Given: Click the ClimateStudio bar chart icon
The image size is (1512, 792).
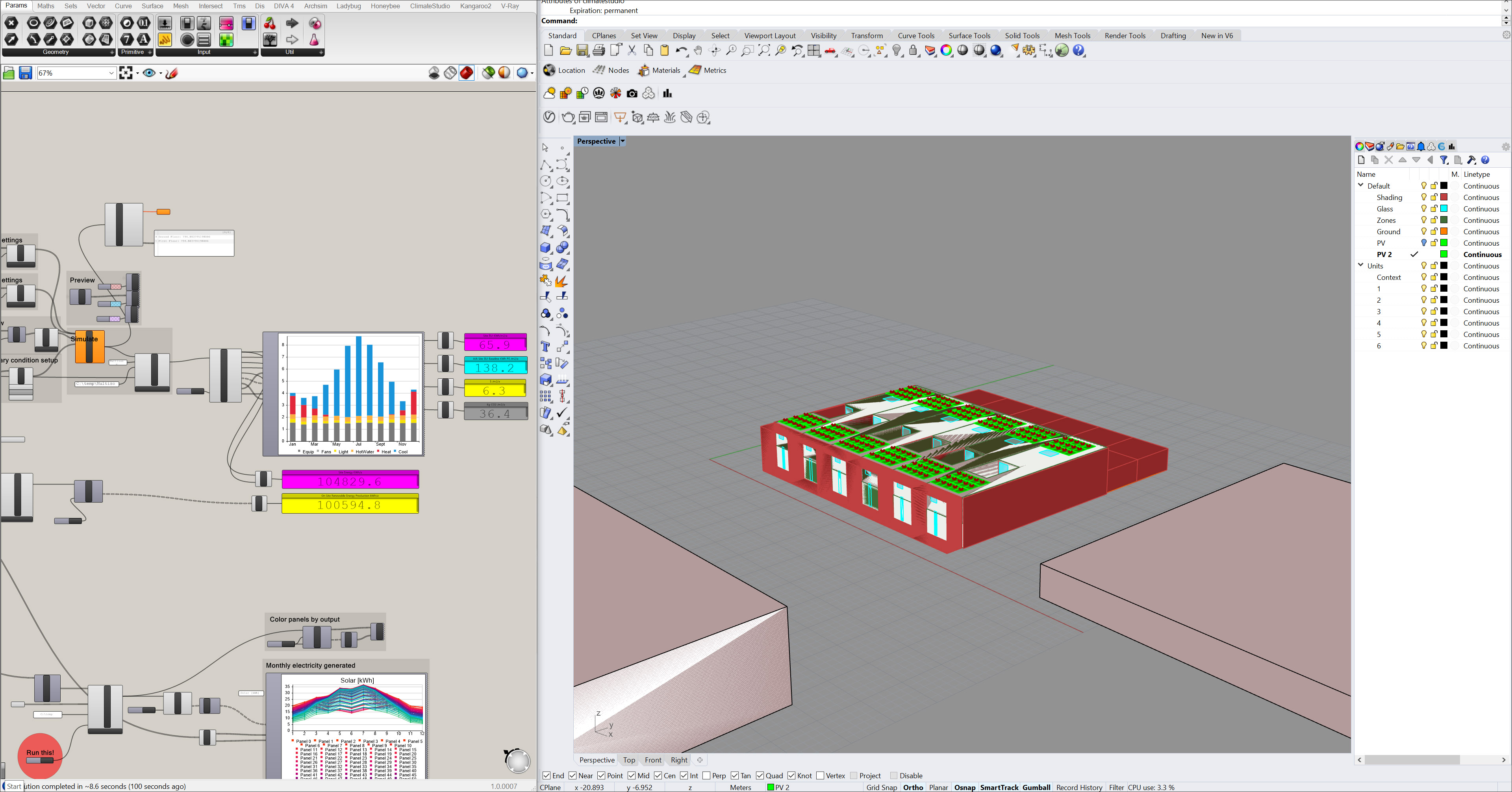Looking at the screenshot, I should coord(667,93).
